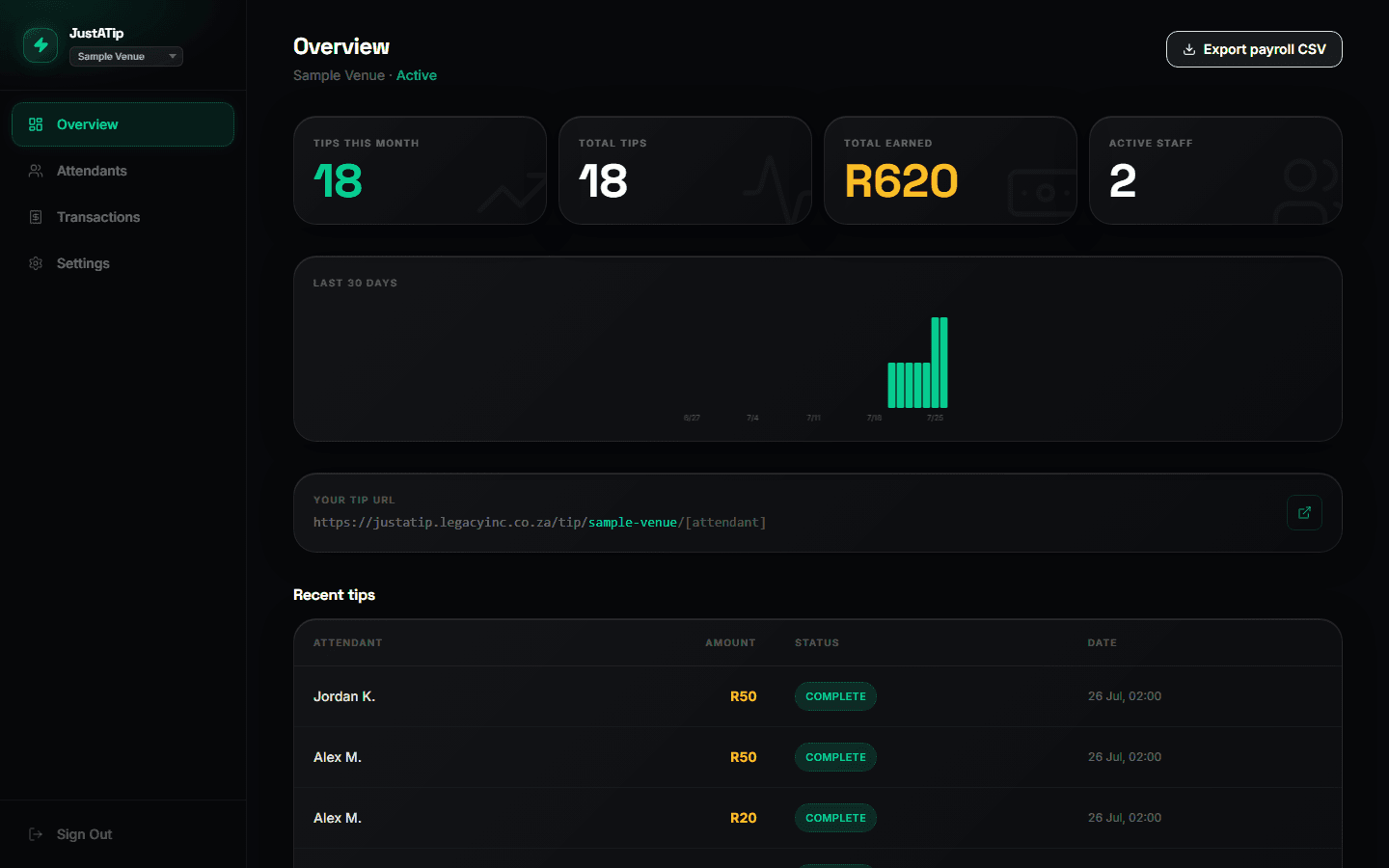Screen dimensions: 1389x868
Task: Open the Sample Venue selector dropdown
Action: pyautogui.click(x=126, y=57)
